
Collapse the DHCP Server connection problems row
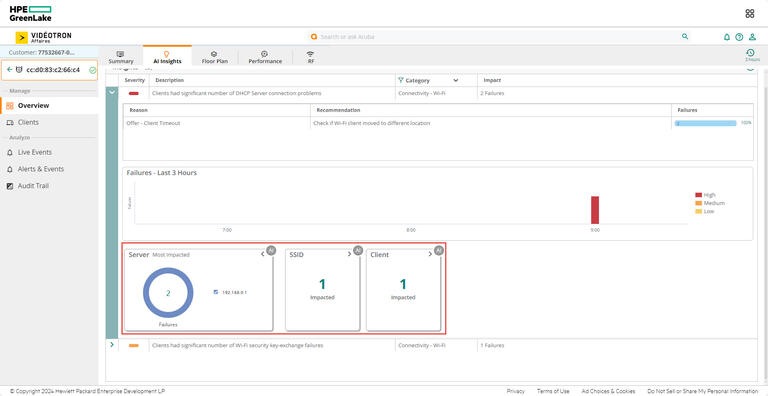coord(112,92)
